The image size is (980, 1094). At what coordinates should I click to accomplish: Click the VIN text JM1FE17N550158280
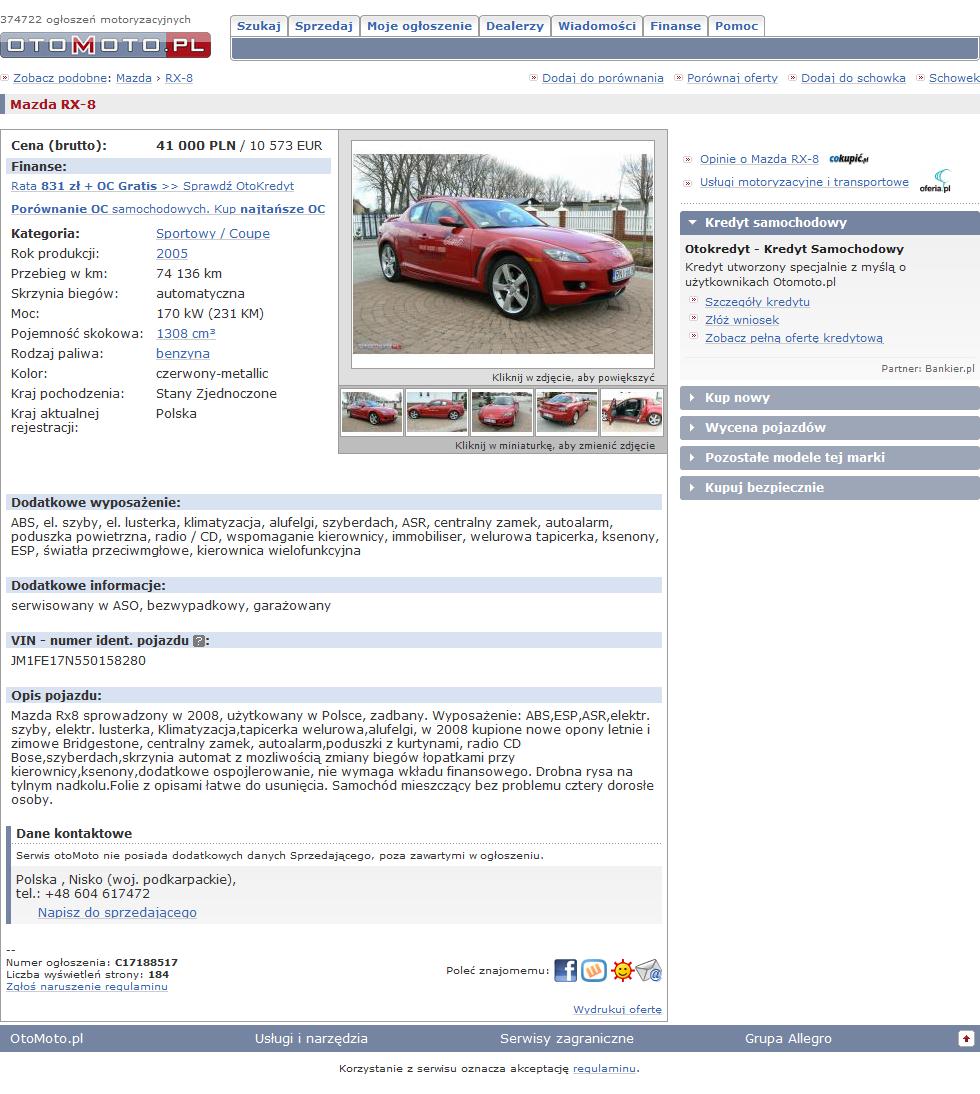(x=78, y=661)
